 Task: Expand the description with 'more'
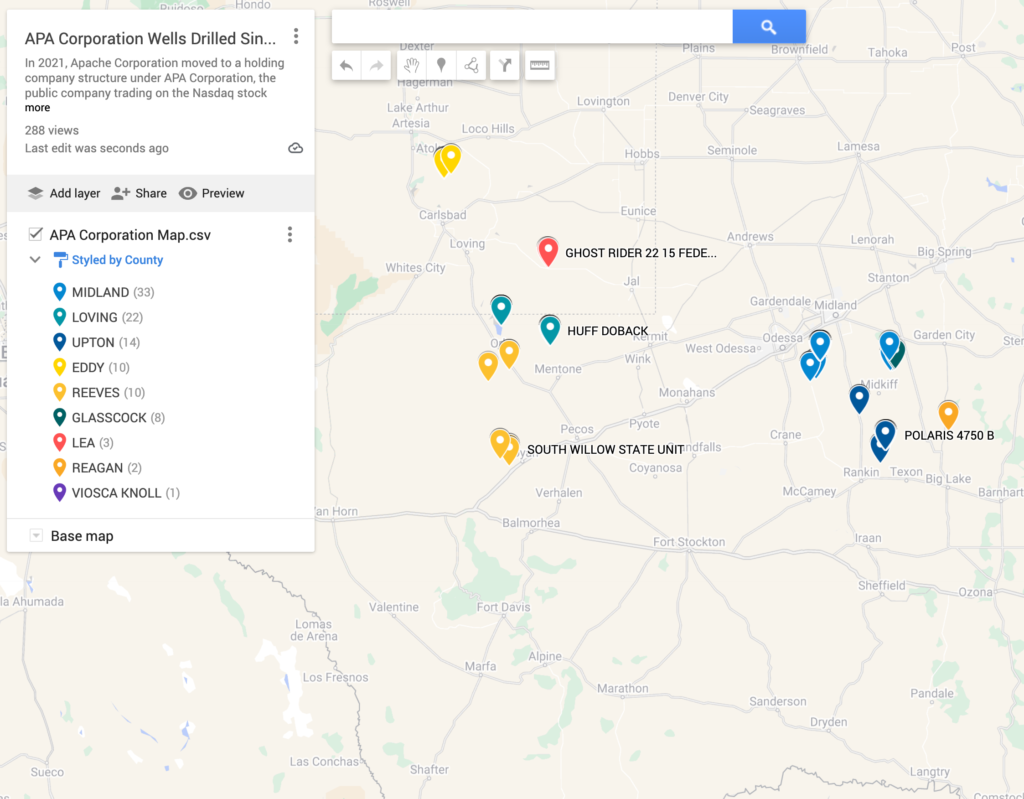coord(37,108)
